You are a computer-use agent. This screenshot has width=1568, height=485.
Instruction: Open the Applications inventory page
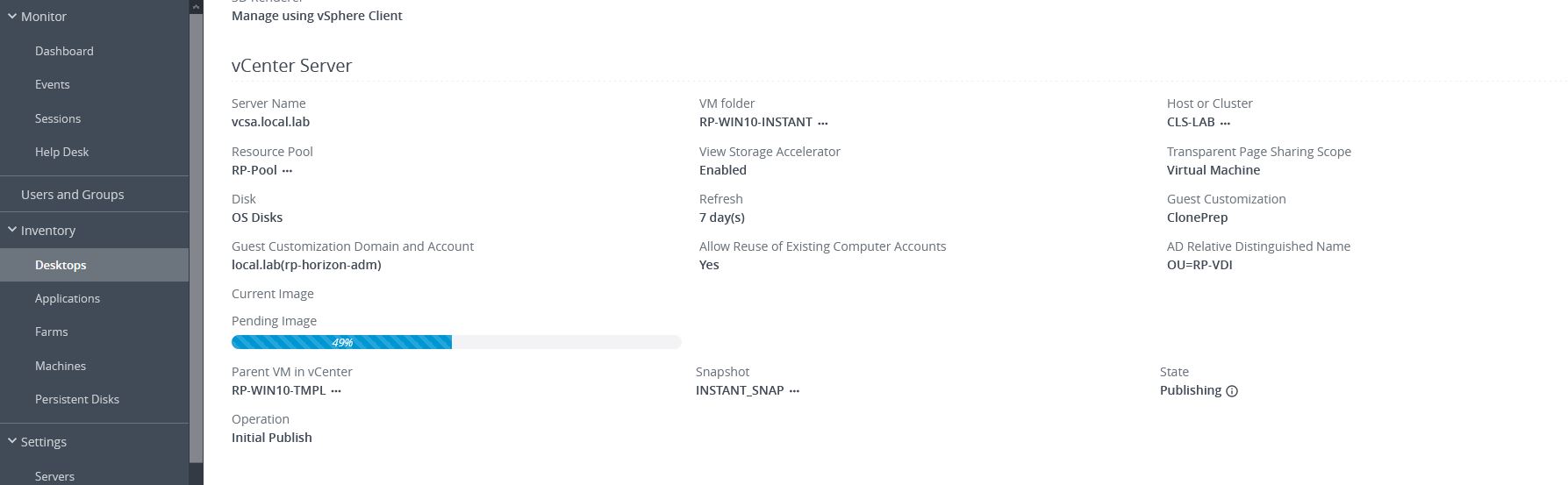(68, 298)
